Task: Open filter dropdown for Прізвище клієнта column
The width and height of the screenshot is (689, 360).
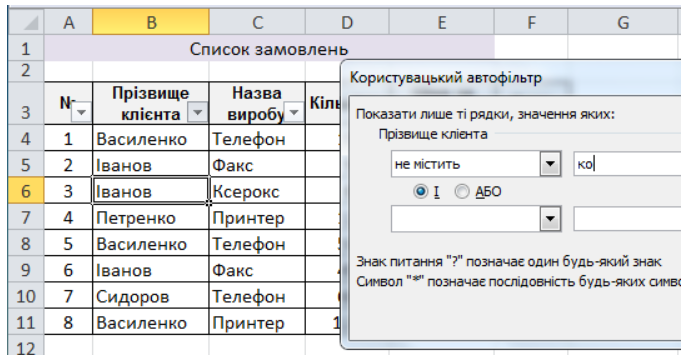Action: 198,113
